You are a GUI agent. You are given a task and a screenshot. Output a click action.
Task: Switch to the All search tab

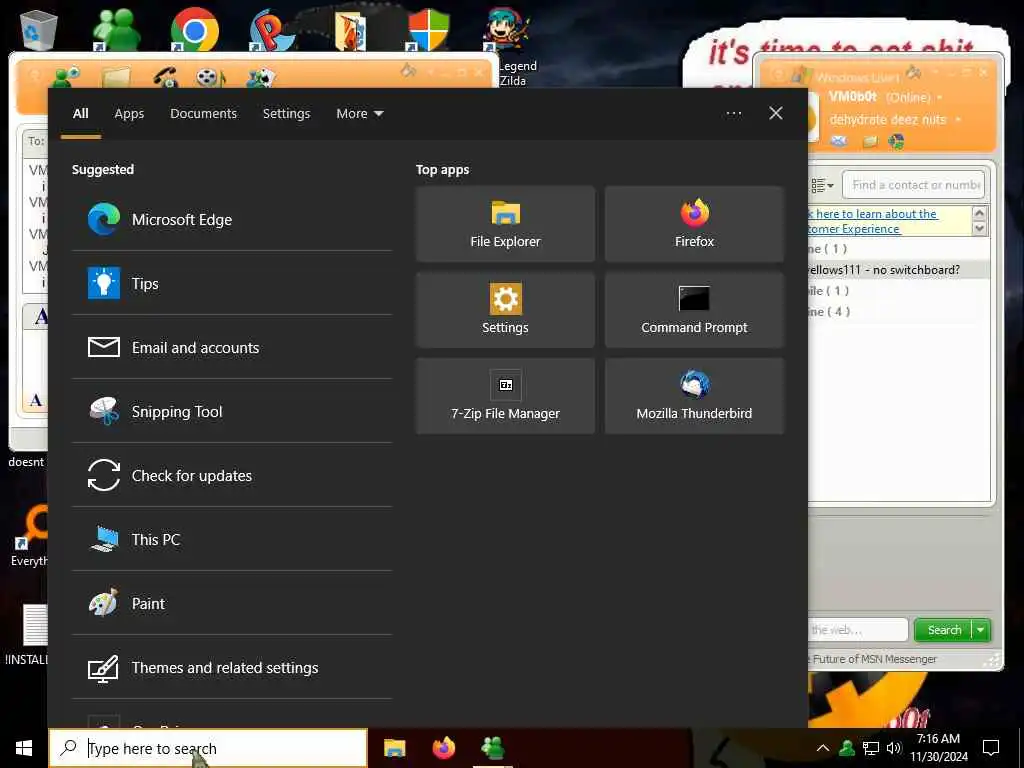[80, 114]
